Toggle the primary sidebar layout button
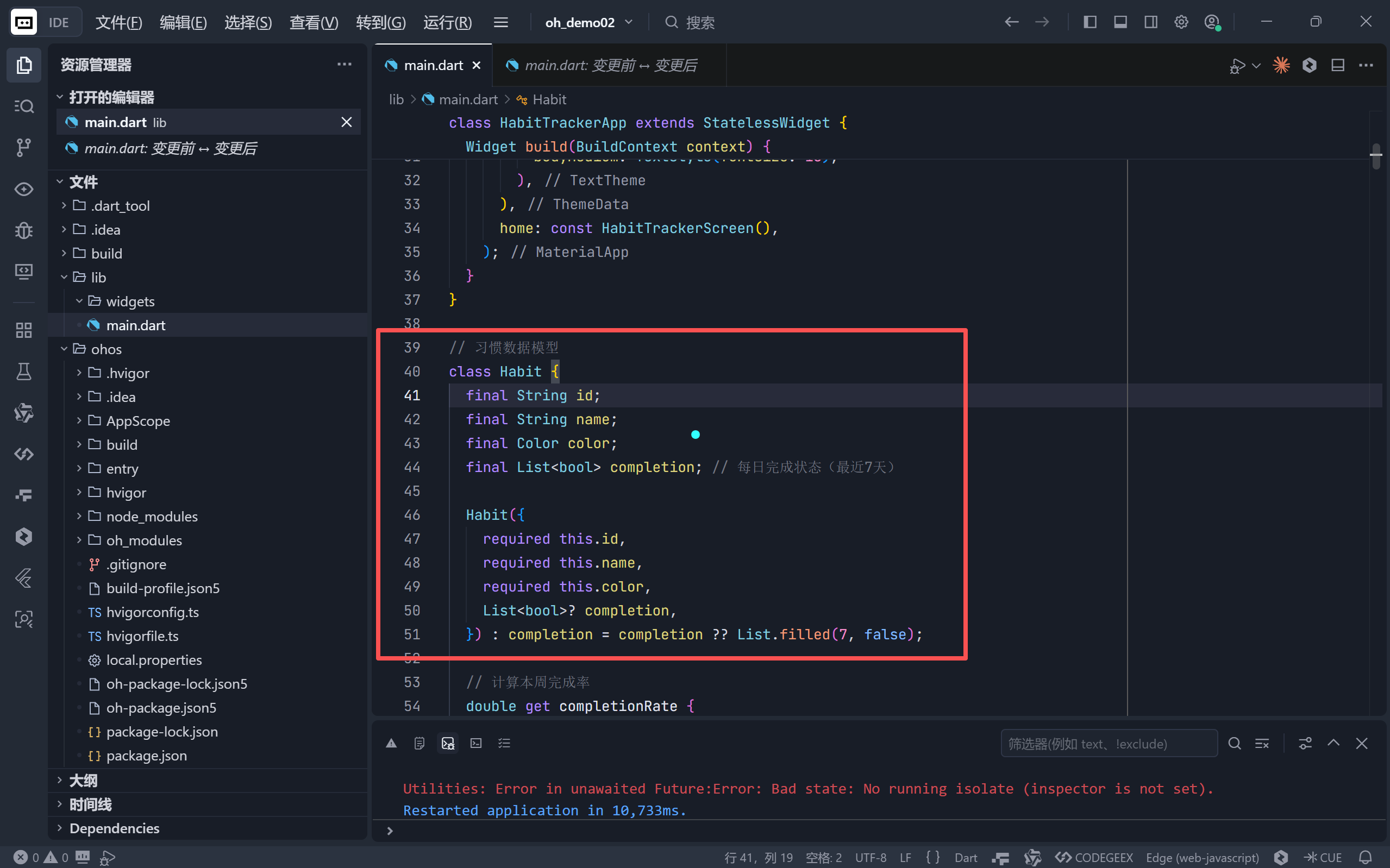 pyautogui.click(x=1090, y=22)
